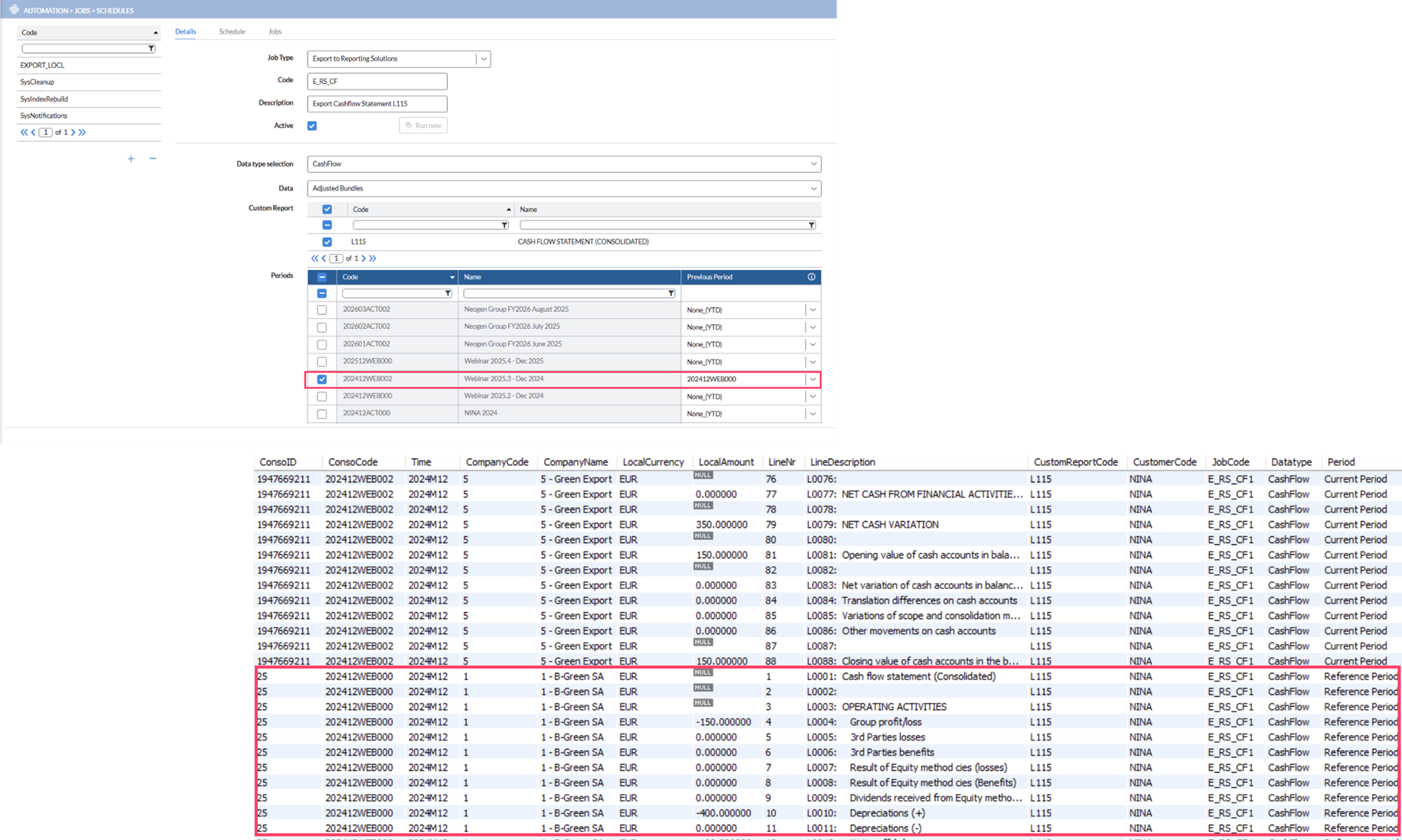Viewport: 1402px width, 840px height.
Task: Go to first page of Custom Report
Action: point(315,259)
